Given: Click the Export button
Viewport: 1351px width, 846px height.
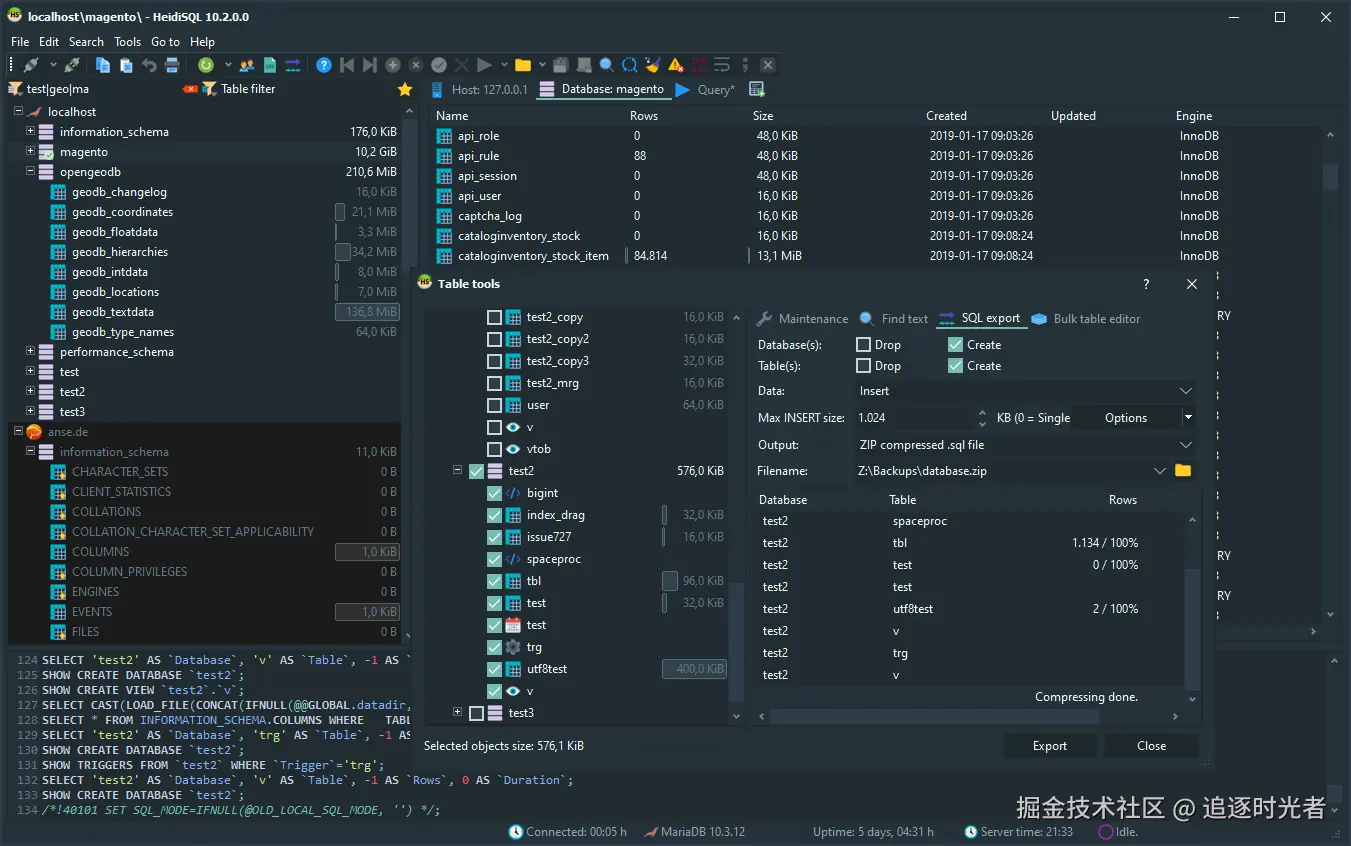Looking at the screenshot, I should 1050,746.
